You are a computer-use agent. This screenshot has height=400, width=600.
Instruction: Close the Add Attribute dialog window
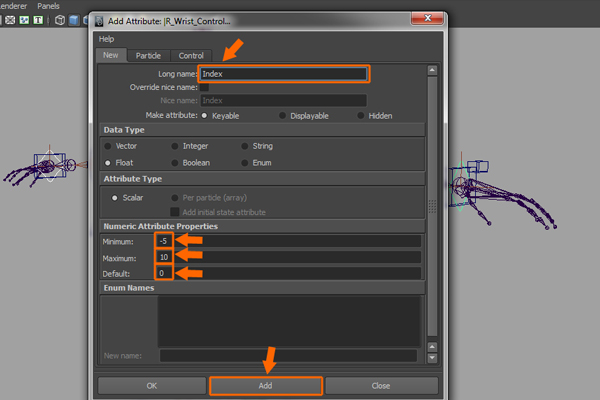(428, 18)
